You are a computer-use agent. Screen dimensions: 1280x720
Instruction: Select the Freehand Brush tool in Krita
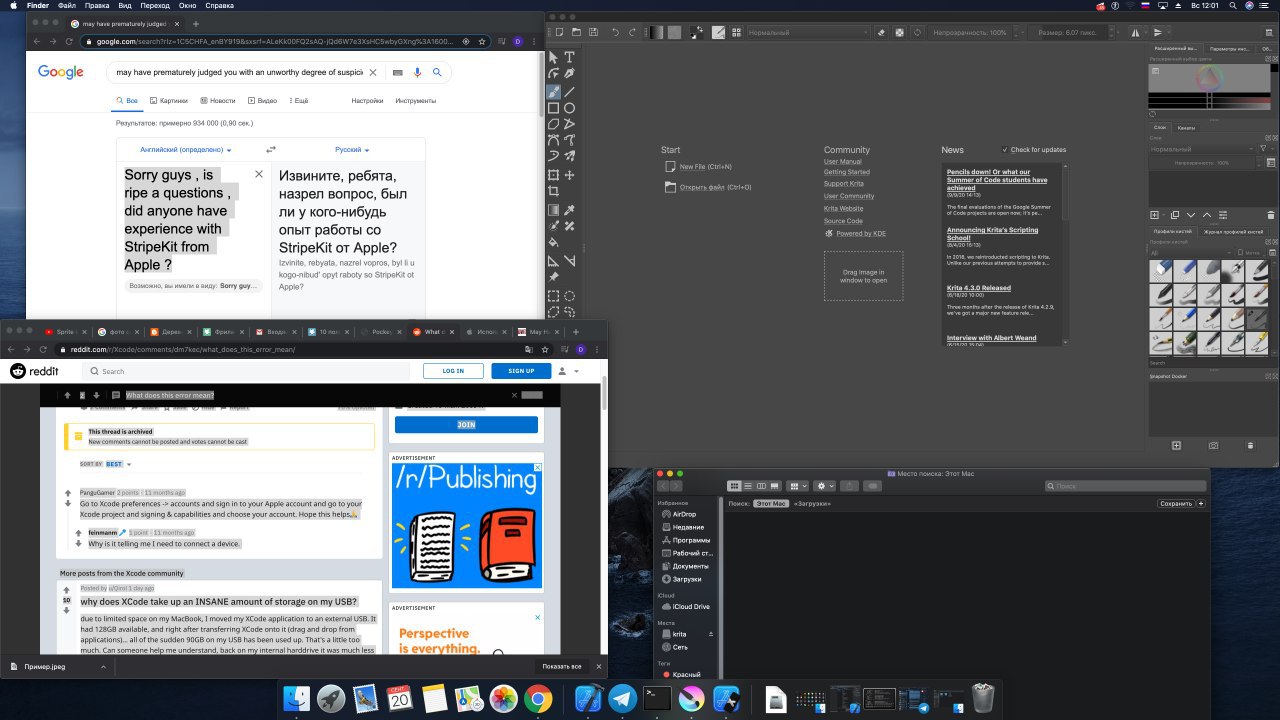coord(553,91)
